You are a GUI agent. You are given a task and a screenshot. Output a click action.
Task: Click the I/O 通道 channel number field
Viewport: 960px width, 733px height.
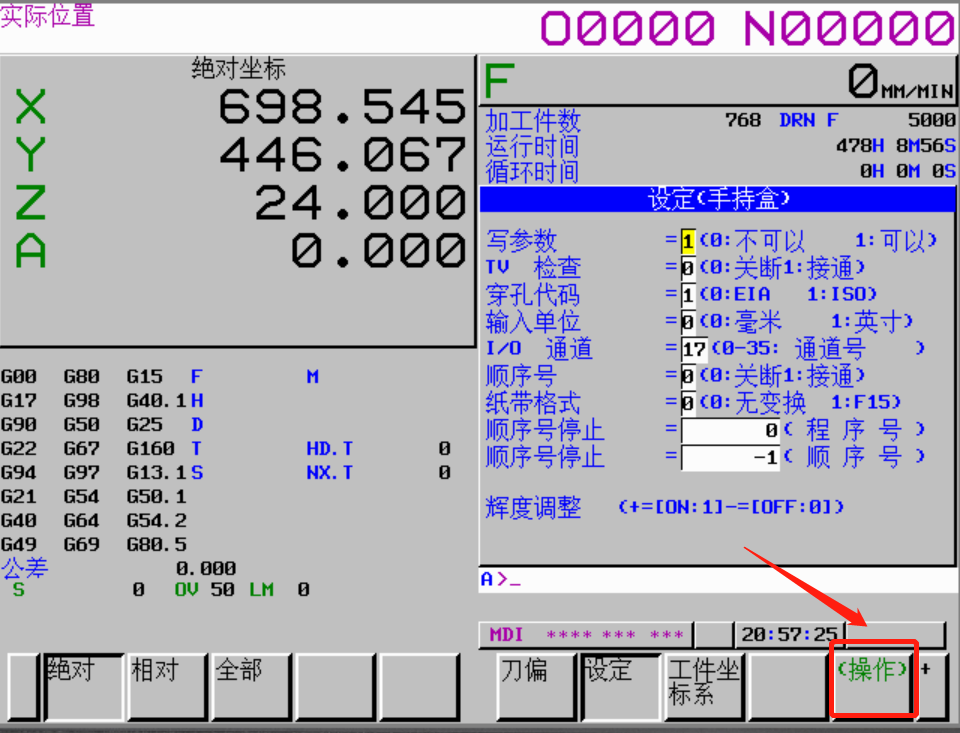coord(694,350)
